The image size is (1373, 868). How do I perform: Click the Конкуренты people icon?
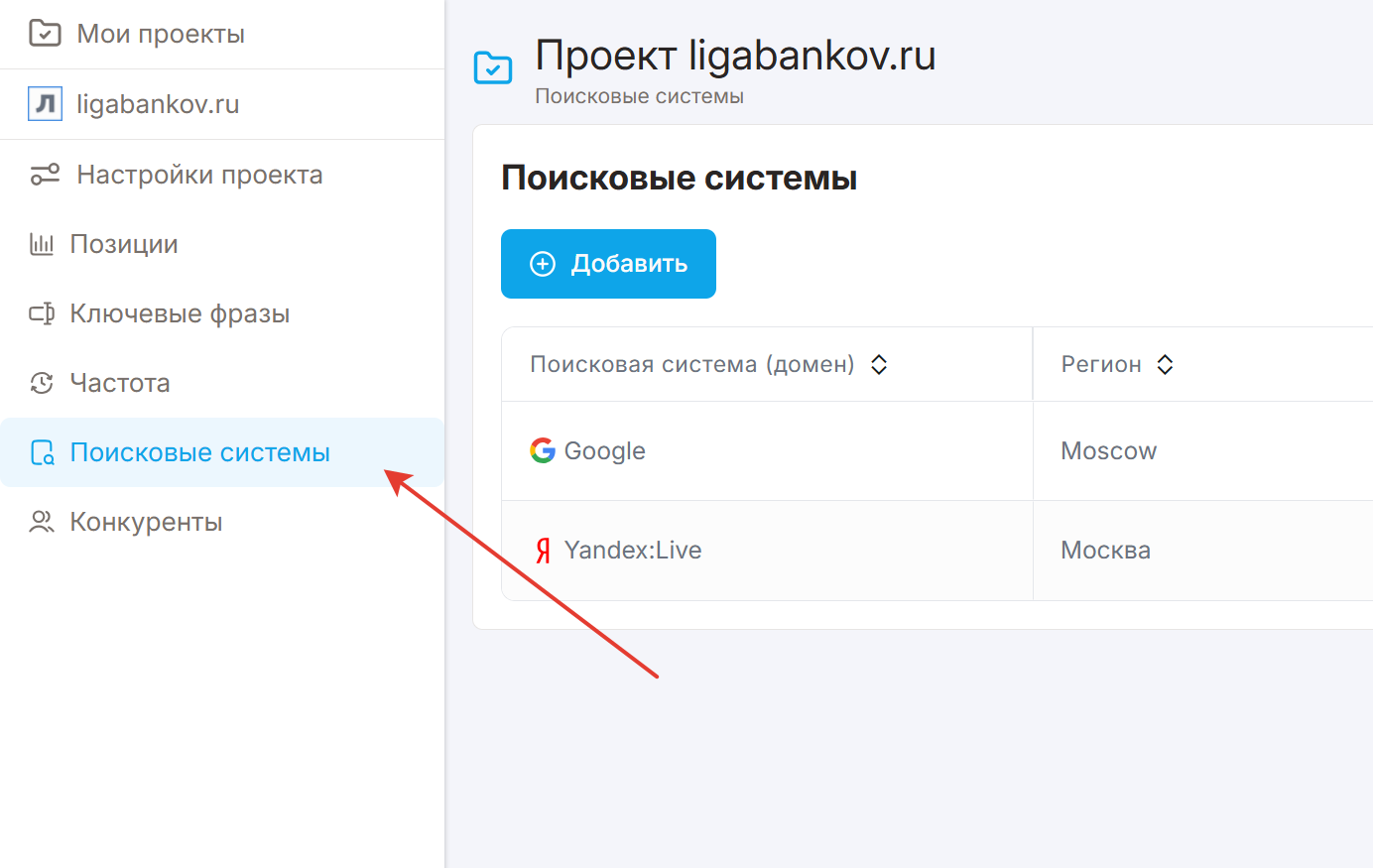(42, 522)
